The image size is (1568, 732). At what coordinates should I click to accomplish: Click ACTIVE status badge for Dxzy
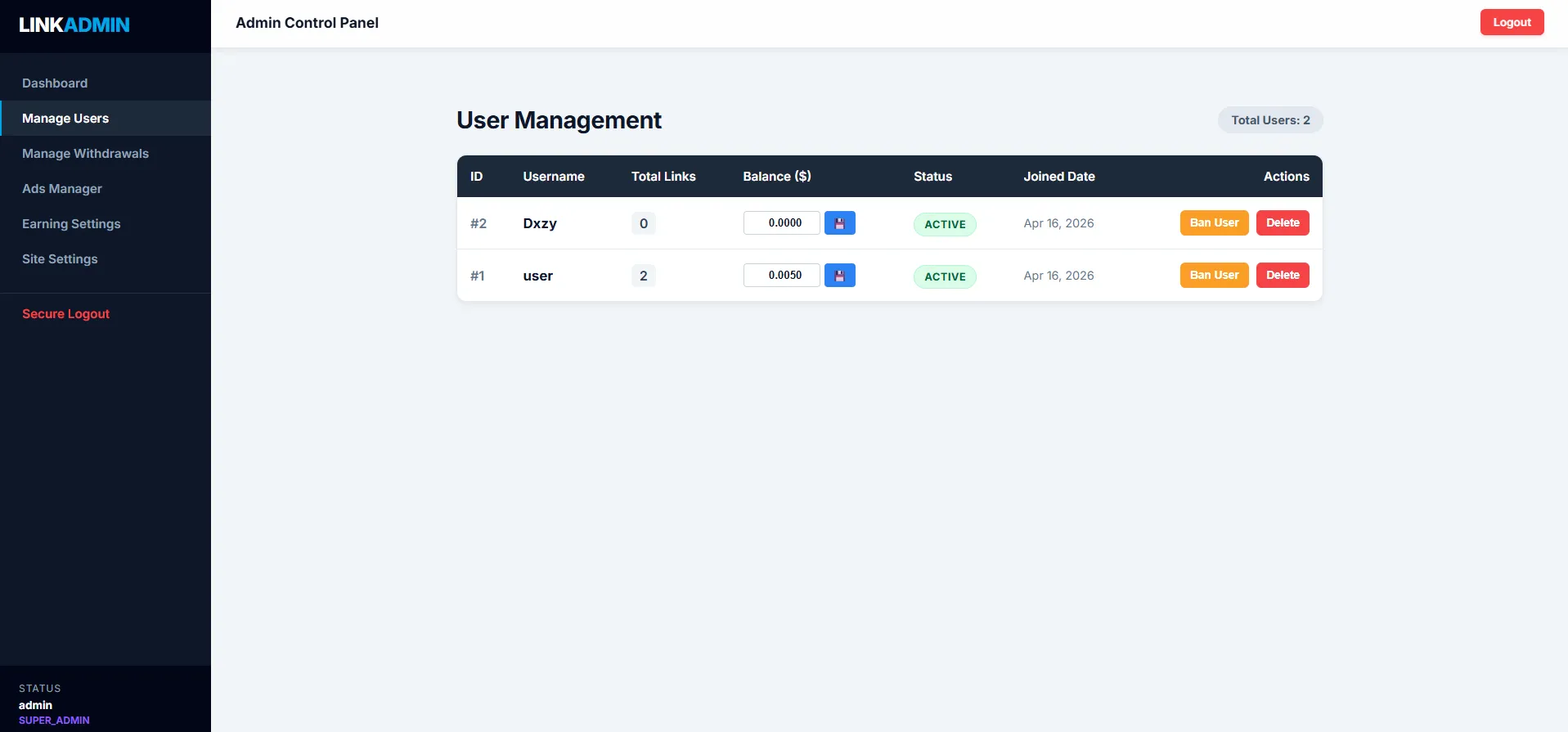(x=945, y=225)
